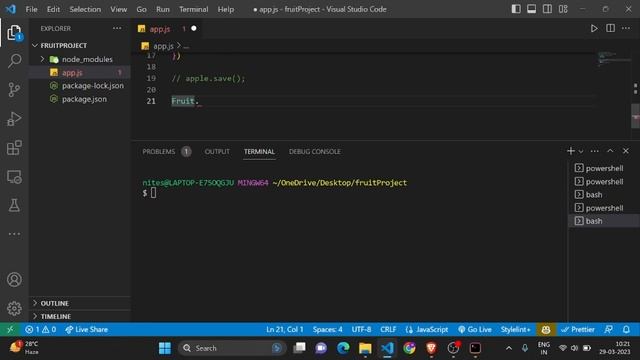Open the View menu
Viewport: 640px width, 360px height.
click(118, 9)
